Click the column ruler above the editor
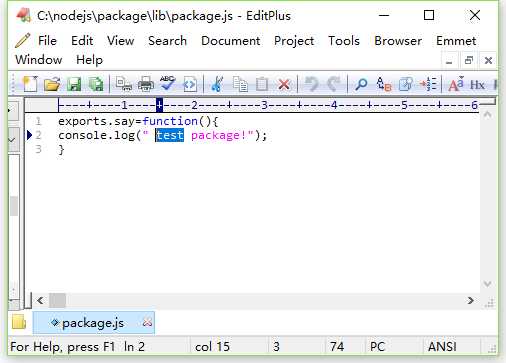 click(268, 105)
